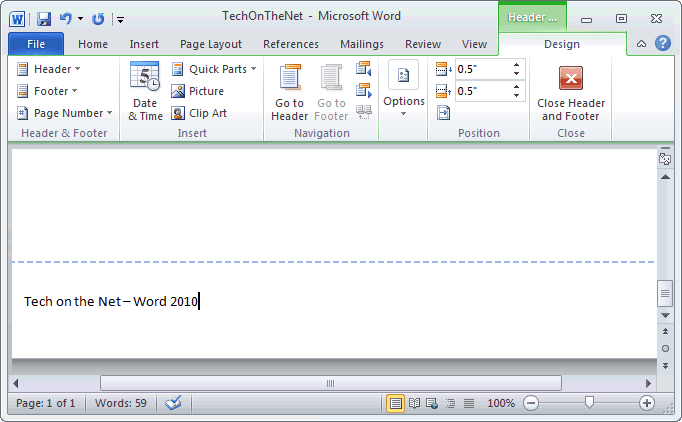Click the Link to Previous icon
This screenshot has width=682, height=422.
(364, 112)
